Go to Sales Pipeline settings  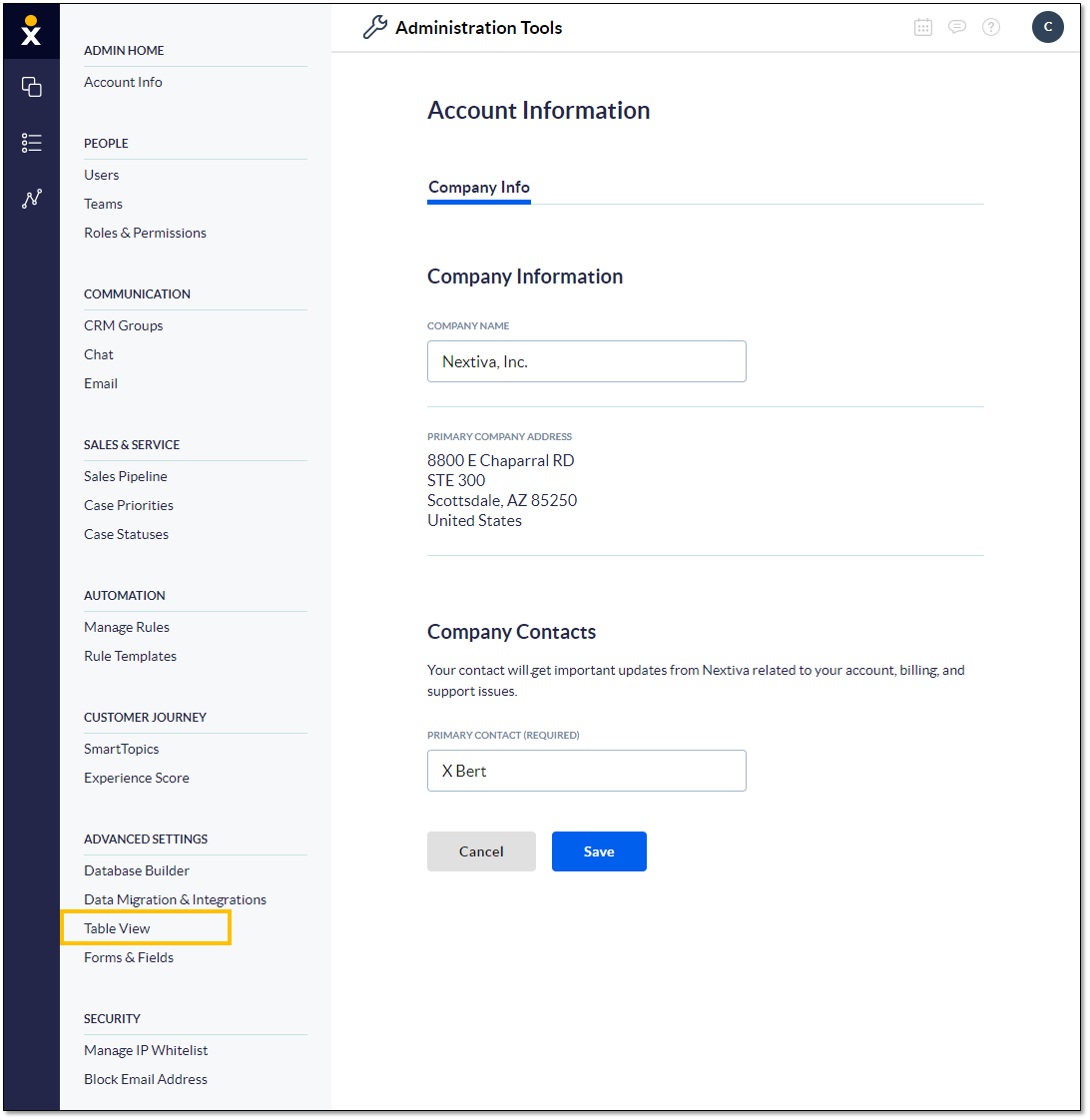click(x=126, y=476)
